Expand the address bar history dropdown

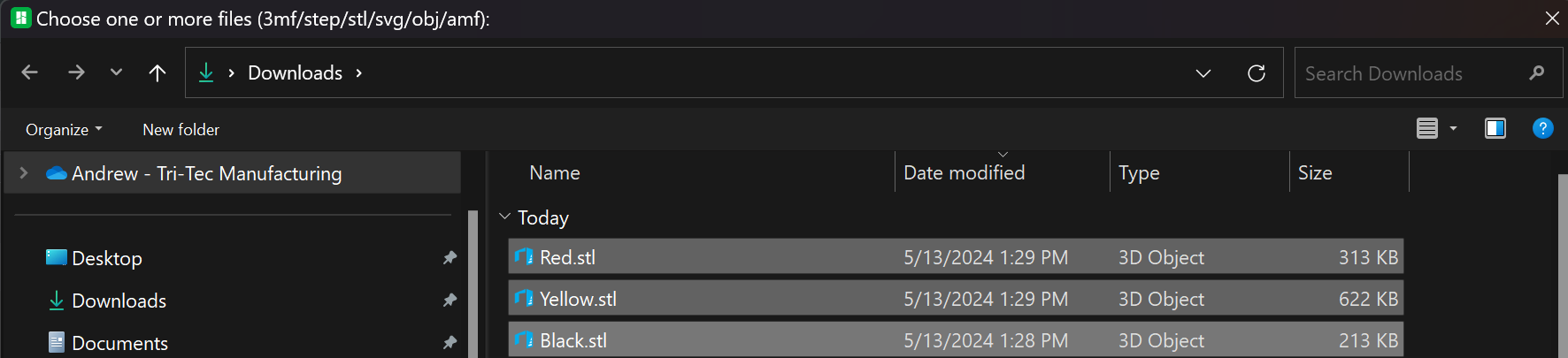tap(1203, 73)
